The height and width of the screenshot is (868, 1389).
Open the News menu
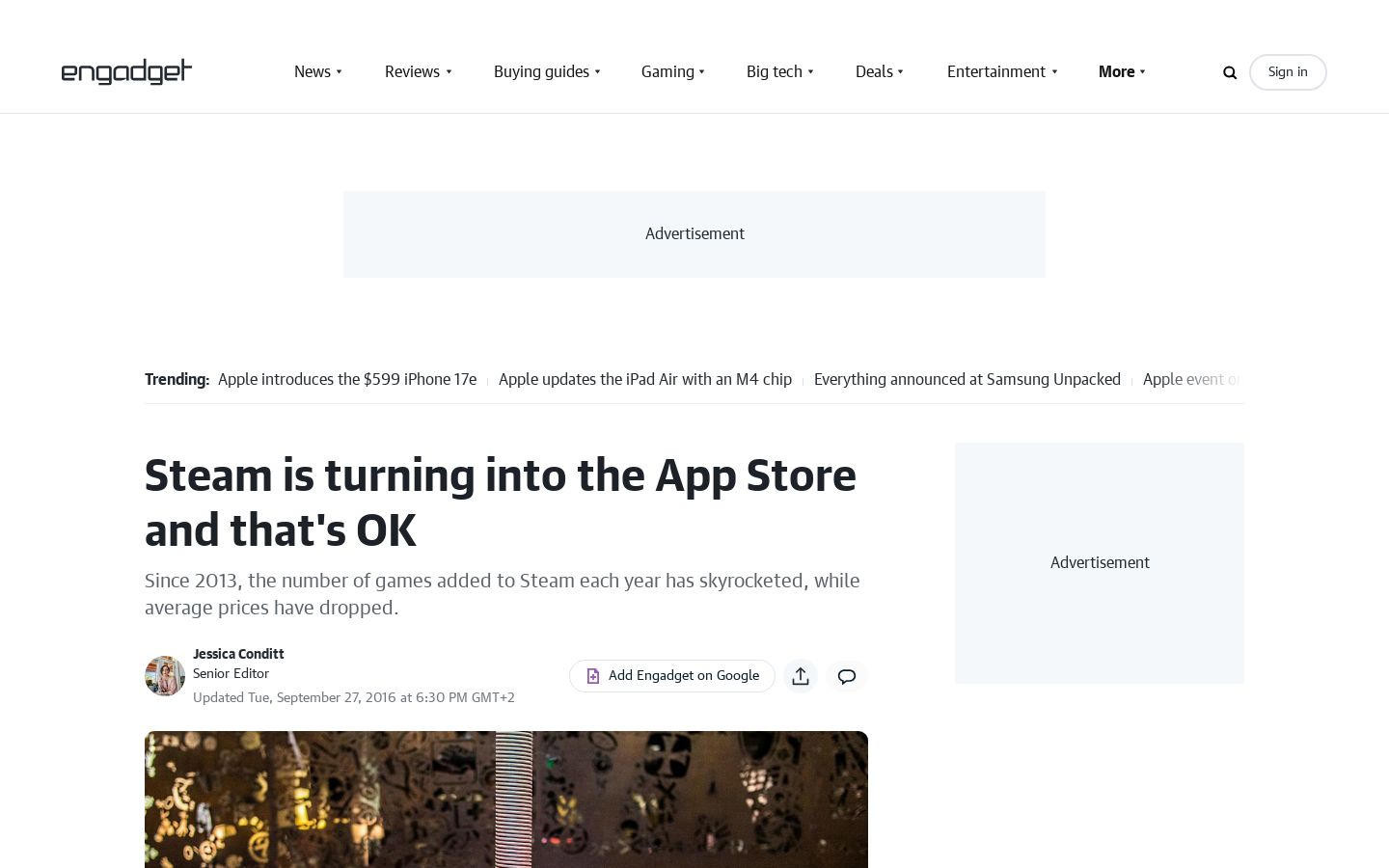pyautogui.click(x=313, y=71)
